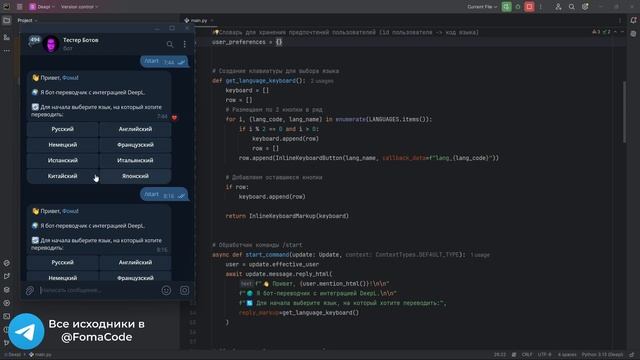640x360 pixels.
Task: Select the Японский language button
Action: point(135,176)
